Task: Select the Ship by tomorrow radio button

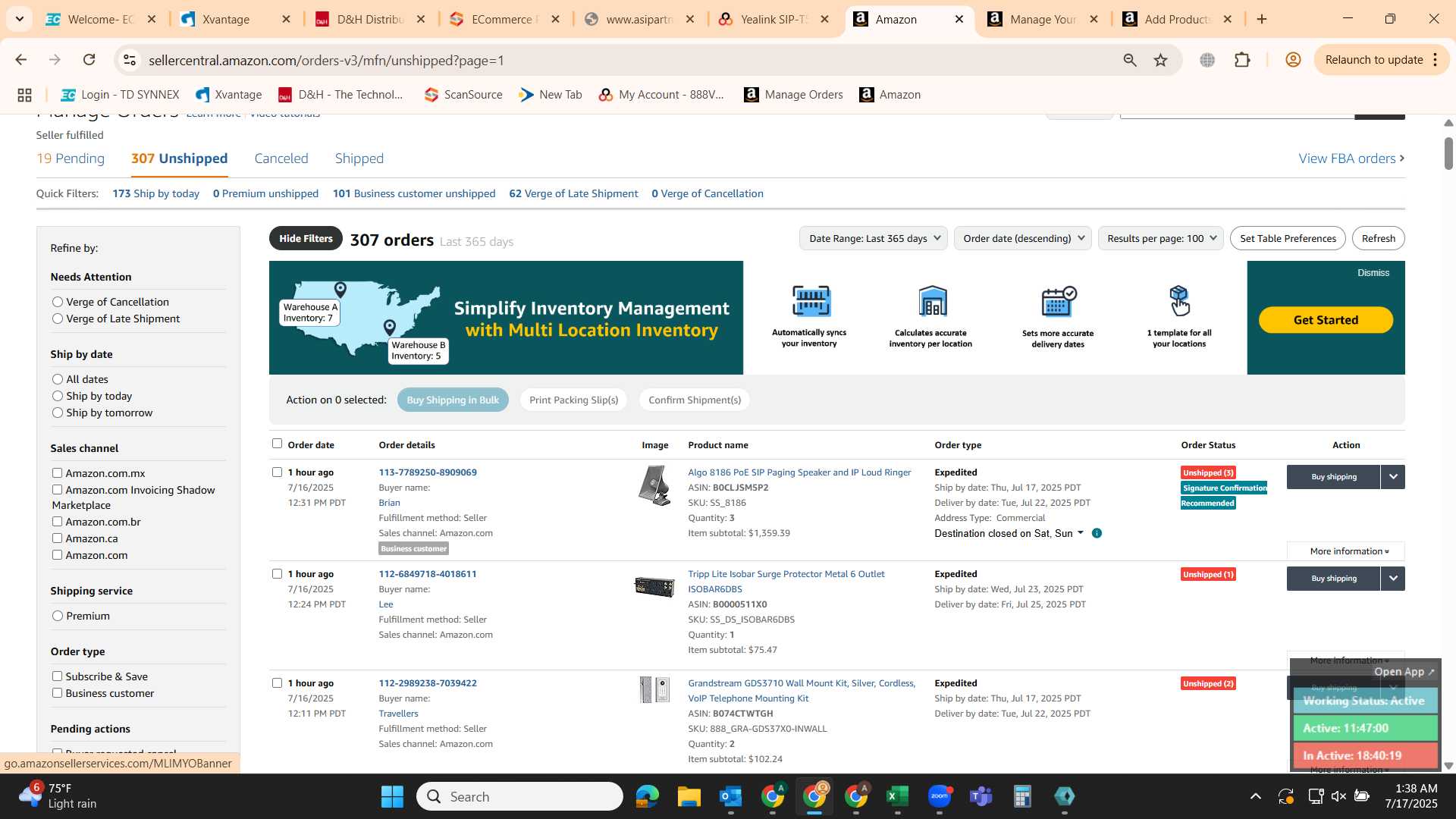Action: click(x=57, y=413)
